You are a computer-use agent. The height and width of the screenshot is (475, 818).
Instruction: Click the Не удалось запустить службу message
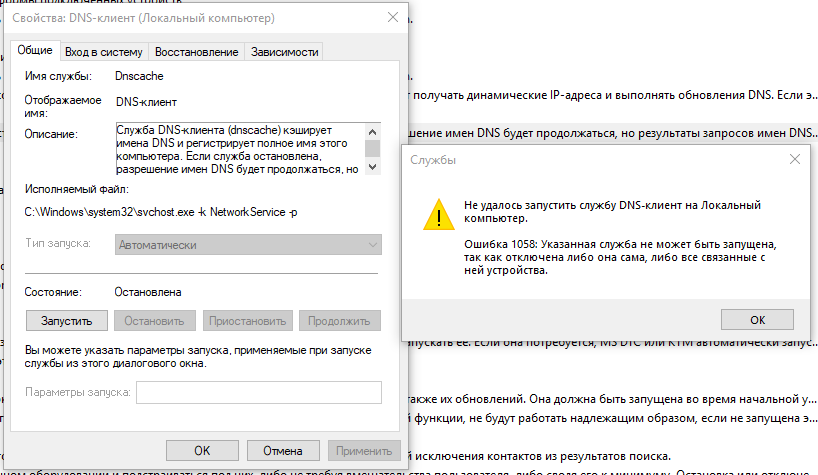612,212
